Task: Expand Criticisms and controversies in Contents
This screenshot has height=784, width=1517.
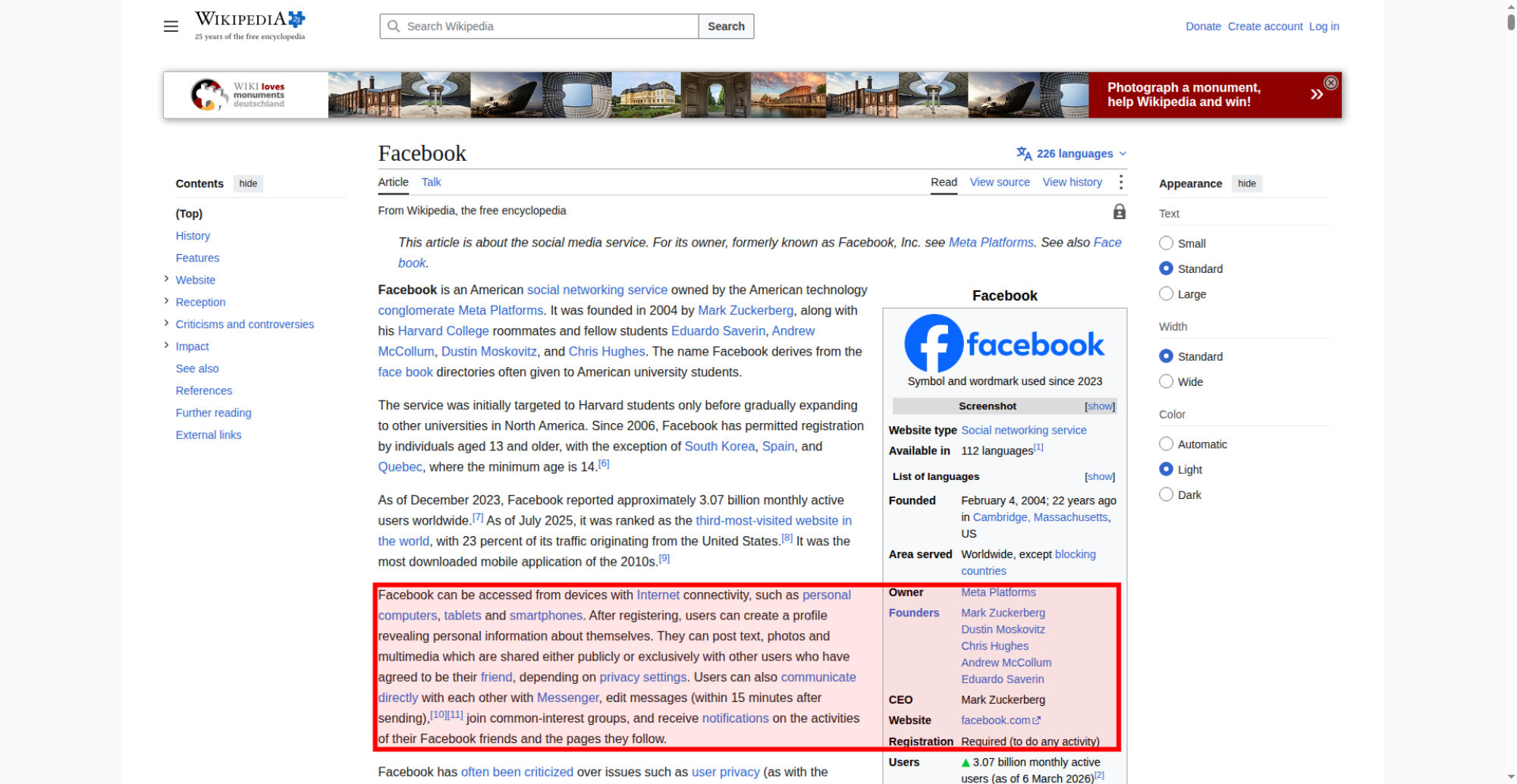Action: pos(166,323)
